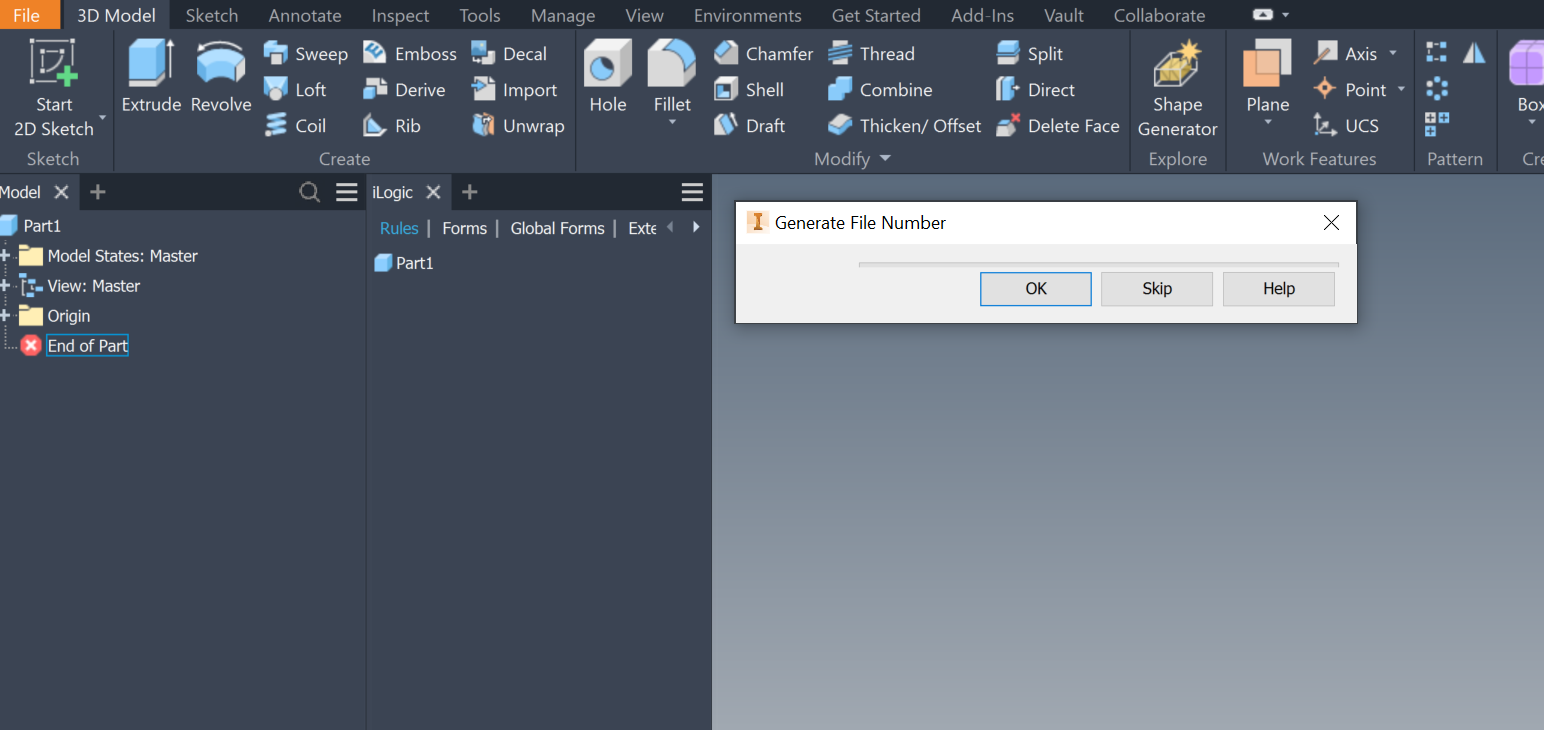Viewport: 1544px width, 730px height.
Task: Open the Fillet dropdown arrow
Action: (x=671, y=122)
